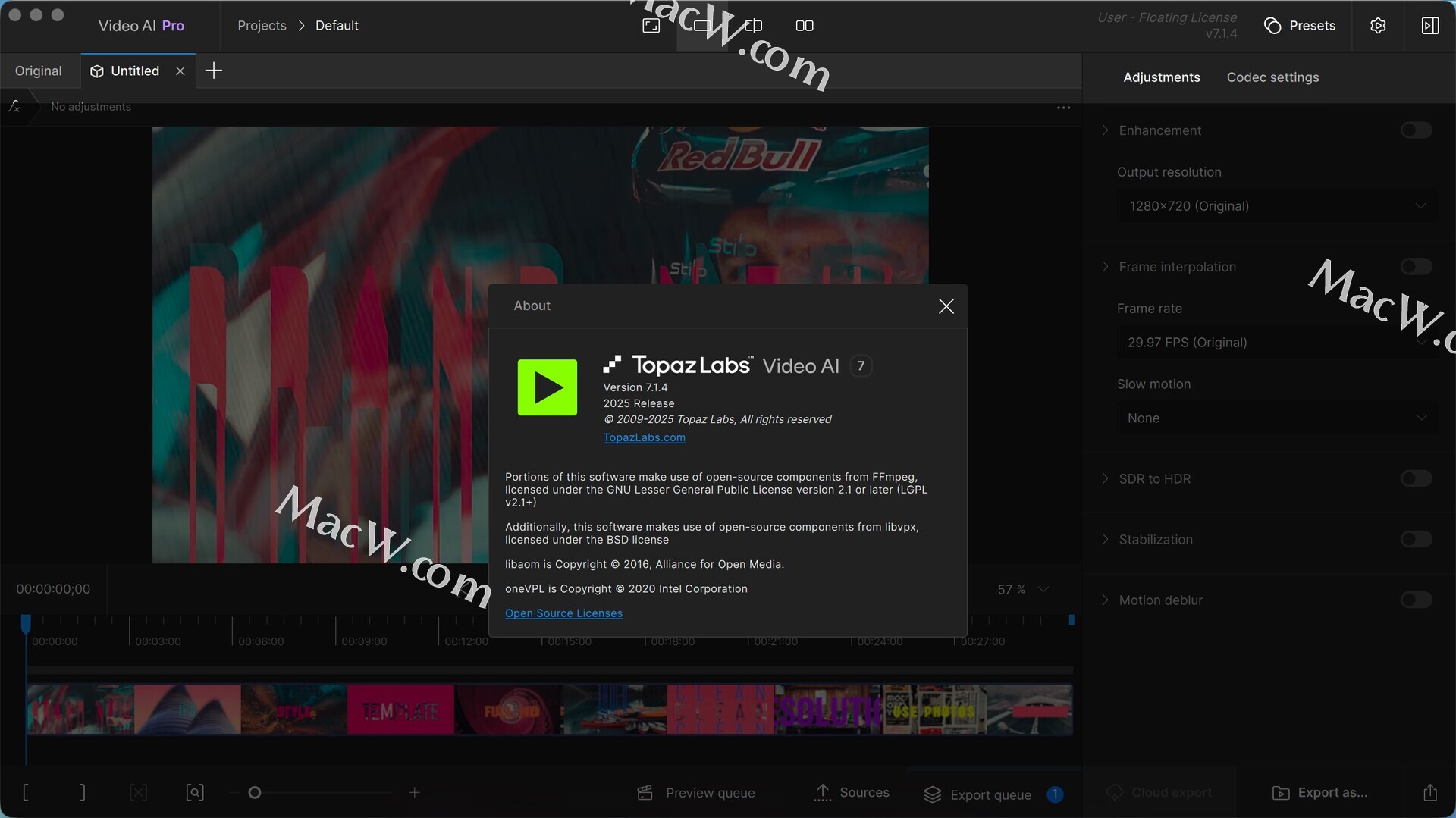Select the Original tab
Viewport: 1456px width, 818px height.
pos(39,71)
